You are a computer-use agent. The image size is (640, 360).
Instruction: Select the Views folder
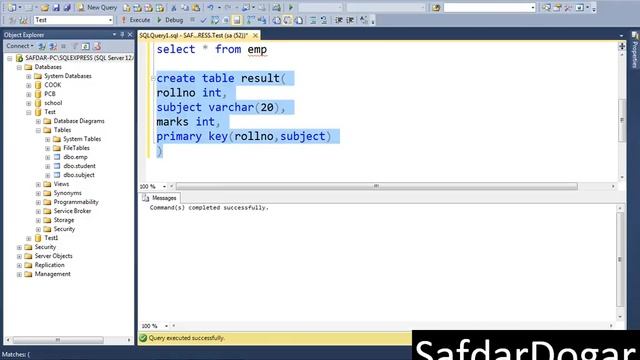[x=61, y=184]
